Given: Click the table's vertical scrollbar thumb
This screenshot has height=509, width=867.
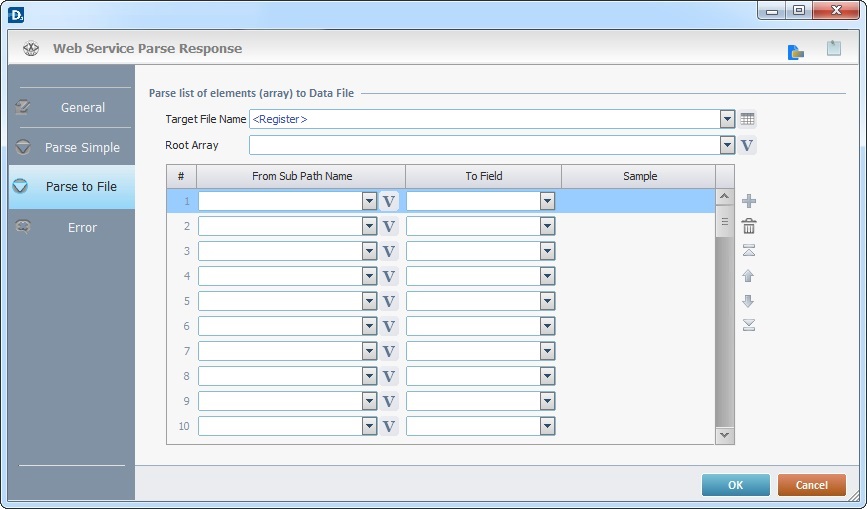Looking at the screenshot, I should (x=724, y=222).
